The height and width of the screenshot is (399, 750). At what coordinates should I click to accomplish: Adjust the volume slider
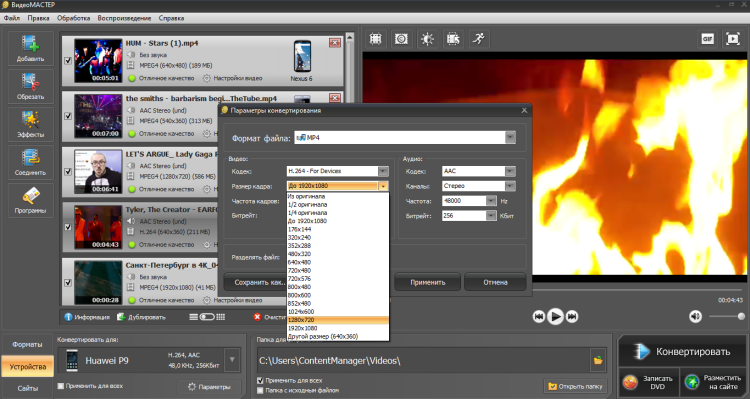tap(727, 316)
